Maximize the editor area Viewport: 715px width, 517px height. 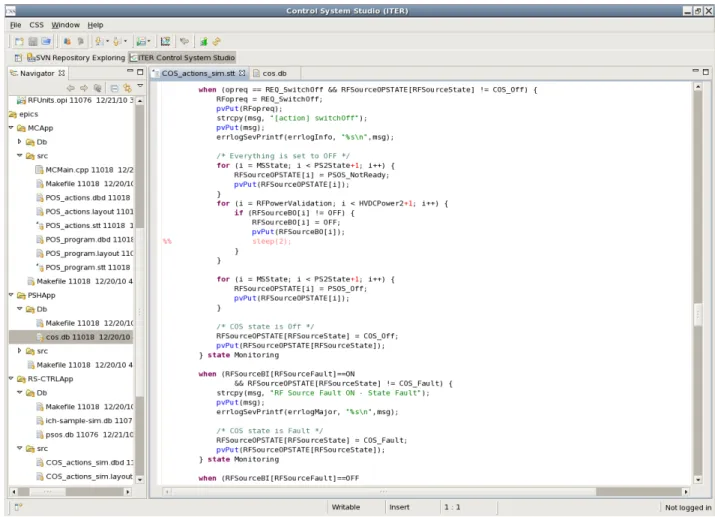(x=705, y=72)
